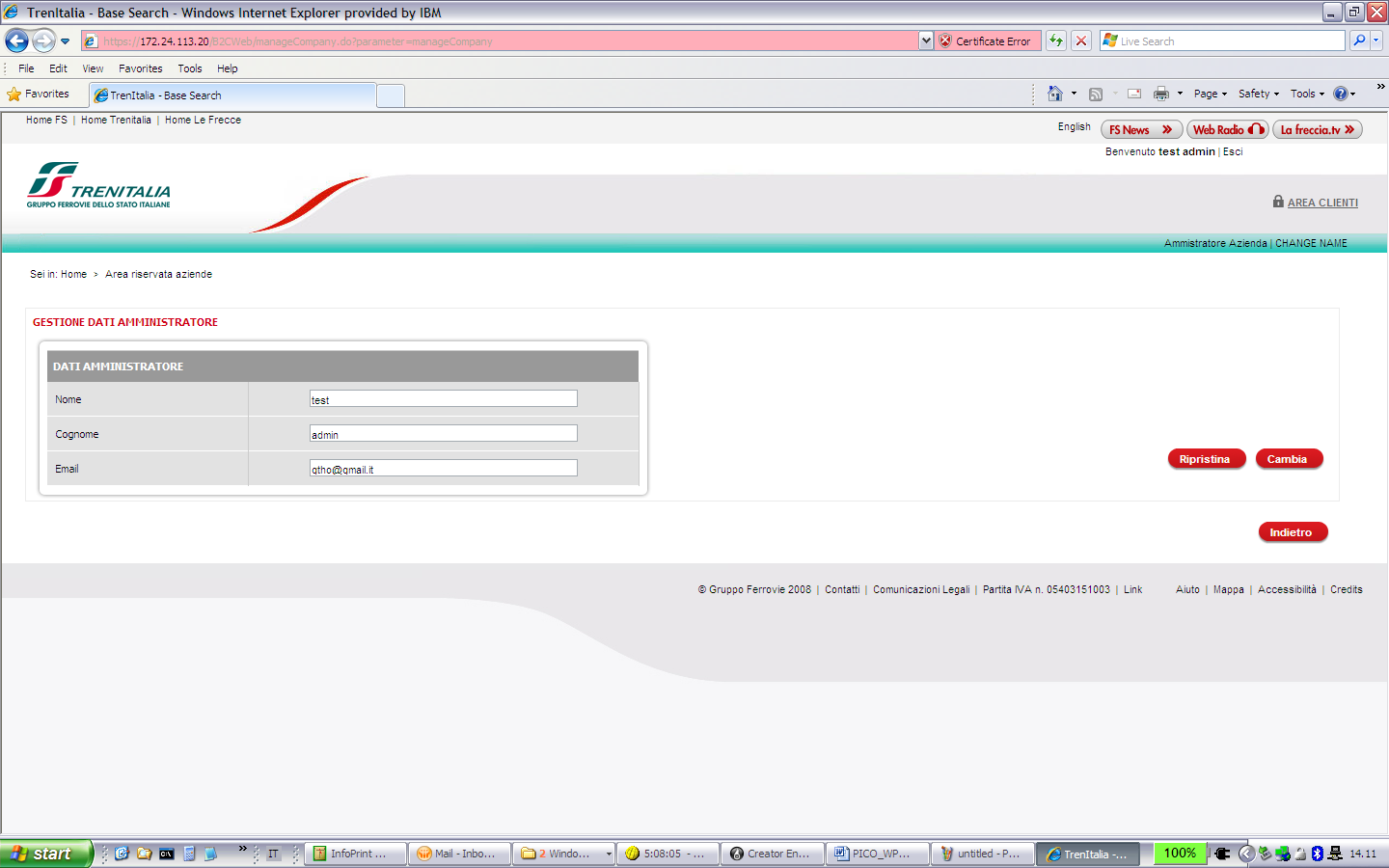Click the Certificate Error shield icon
This screenshot has width=1389, height=868.
tap(946, 41)
